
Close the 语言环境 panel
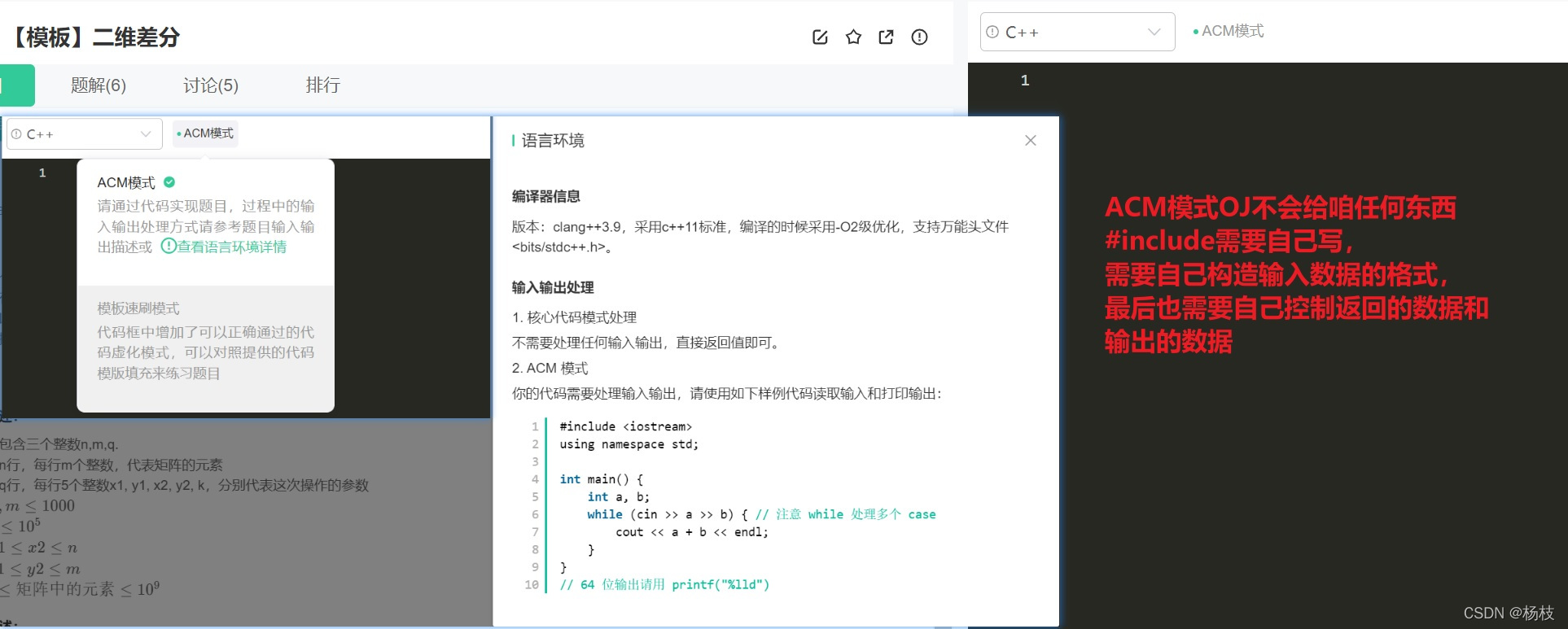point(1030,140)
